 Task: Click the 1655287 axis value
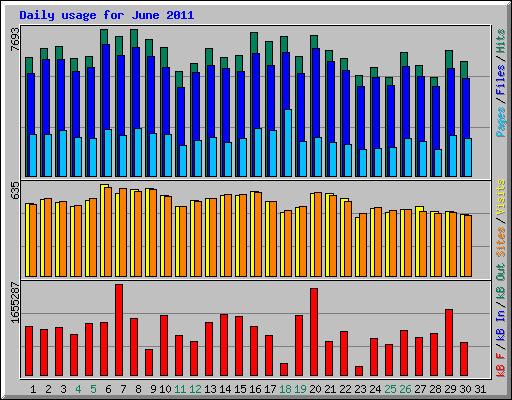pos(15,302)
